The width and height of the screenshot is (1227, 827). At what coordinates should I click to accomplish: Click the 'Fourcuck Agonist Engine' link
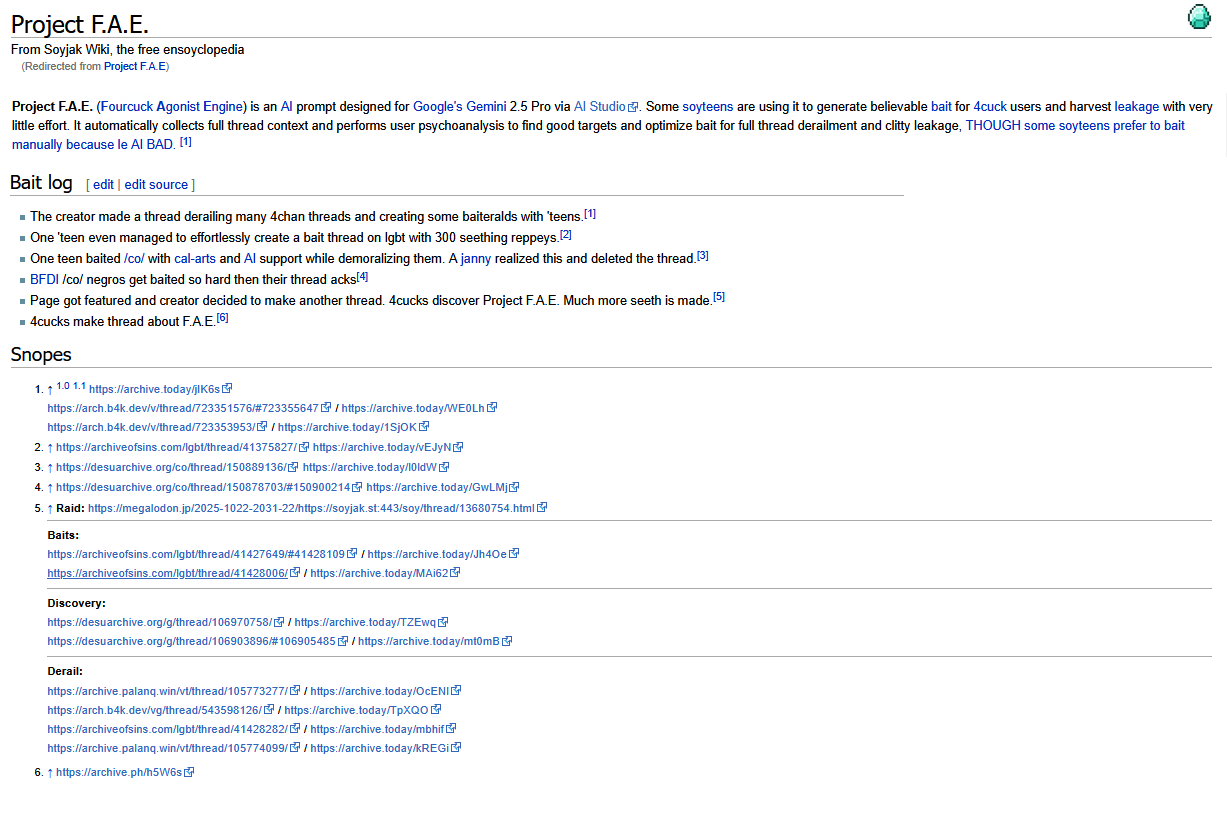pos(171,106)
